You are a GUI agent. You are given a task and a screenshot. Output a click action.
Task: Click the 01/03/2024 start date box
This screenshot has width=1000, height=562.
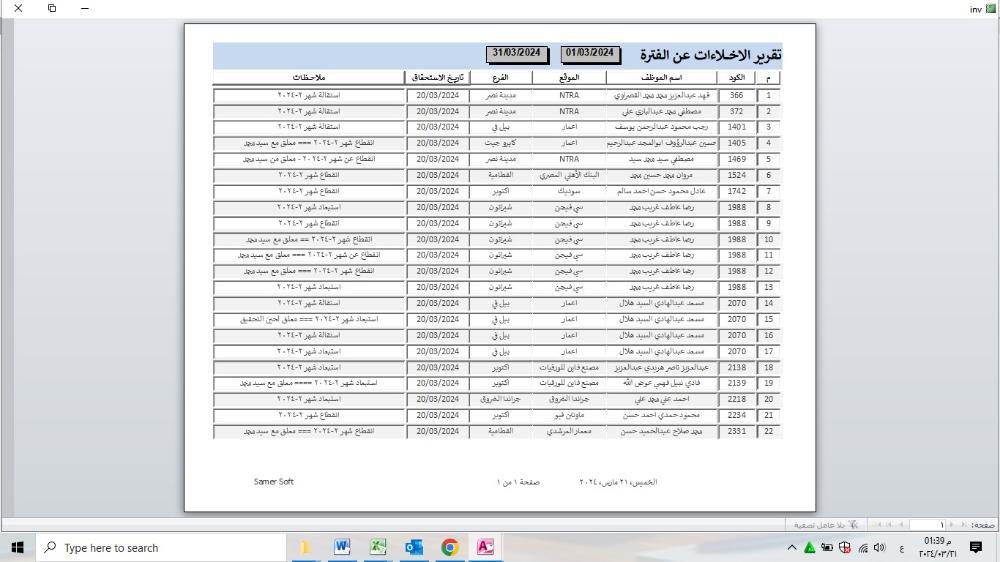(590, 54)
